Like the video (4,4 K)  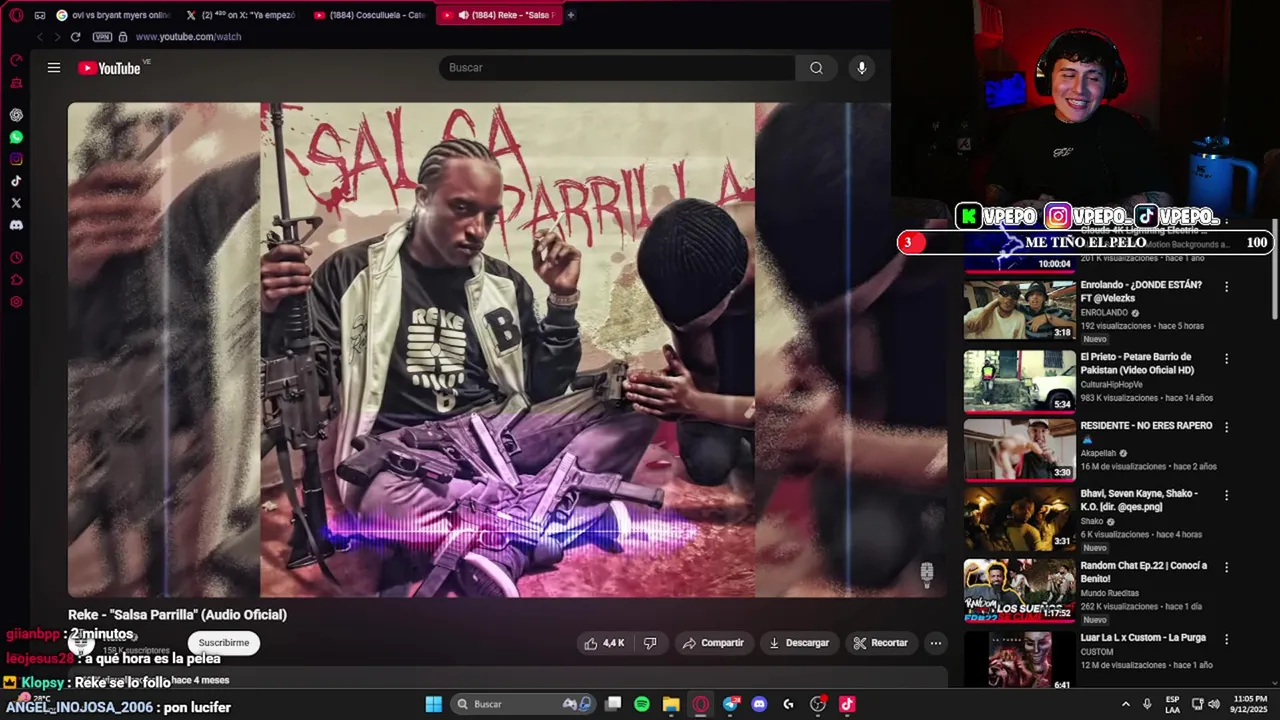tap(604, 643)
